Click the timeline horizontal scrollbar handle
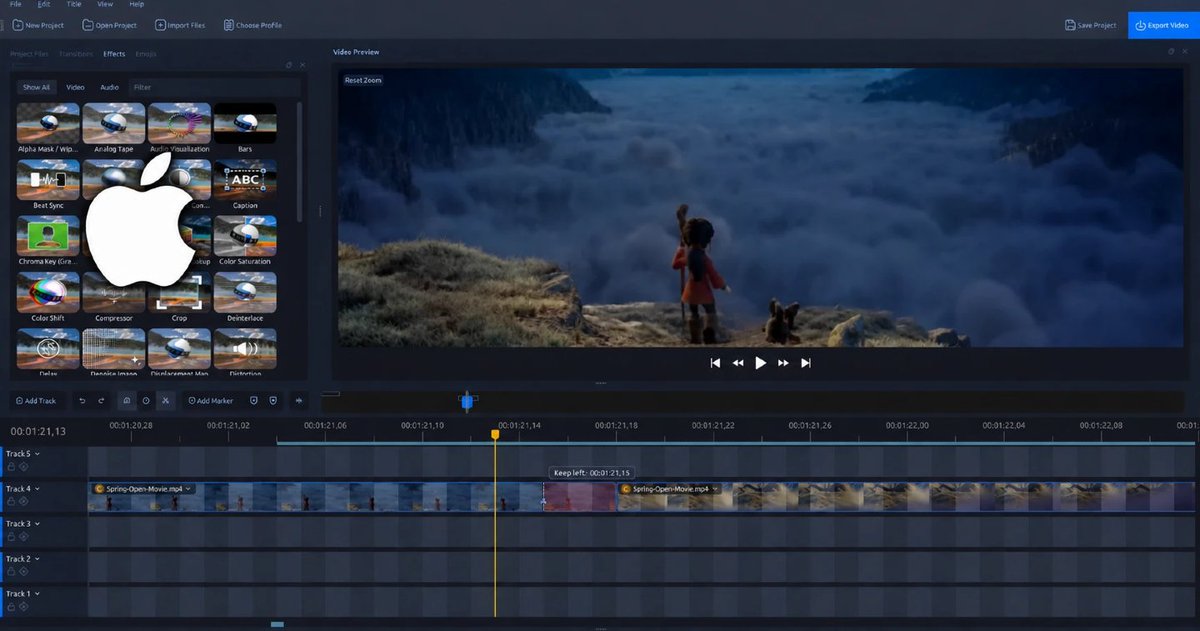Viewport: 1200px width, 631px height. (277, 624)
